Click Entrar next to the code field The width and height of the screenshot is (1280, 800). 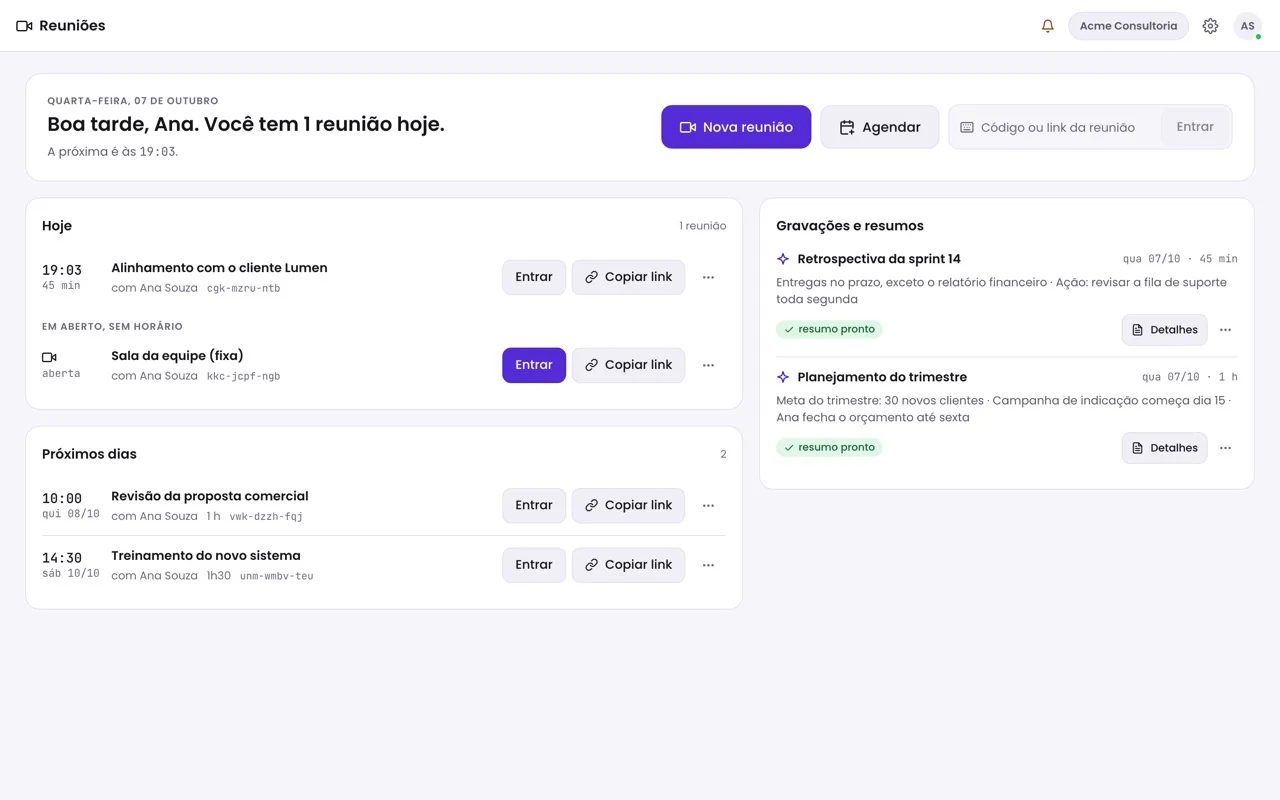(1195, 127)
